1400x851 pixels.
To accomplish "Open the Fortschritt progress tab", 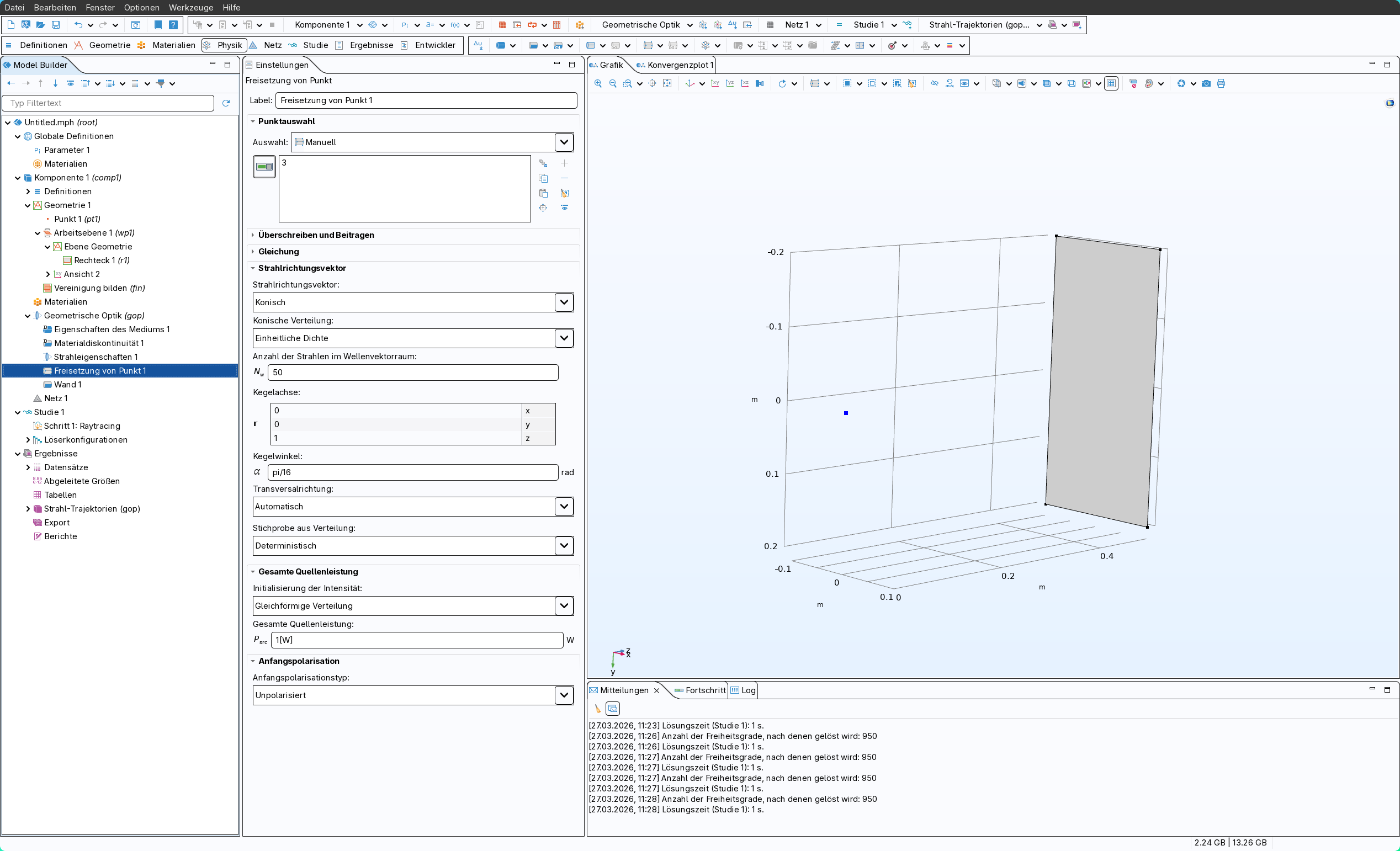I will (x=704, y=690).
